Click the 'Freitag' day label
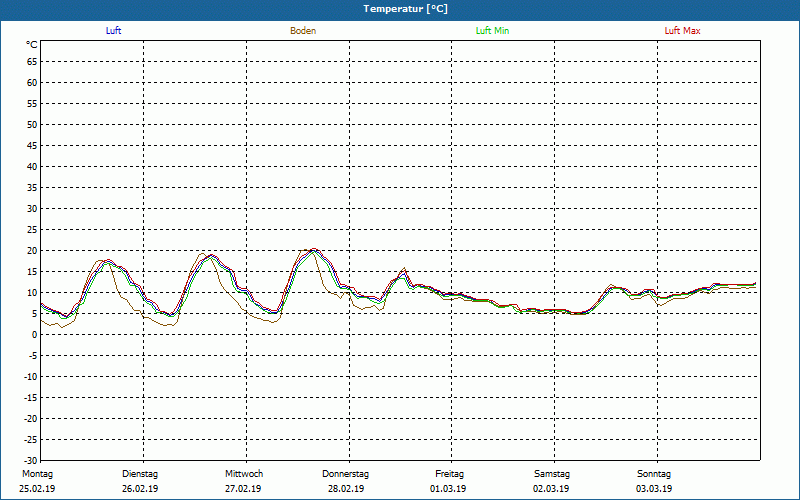 click(x=449, y=474)
